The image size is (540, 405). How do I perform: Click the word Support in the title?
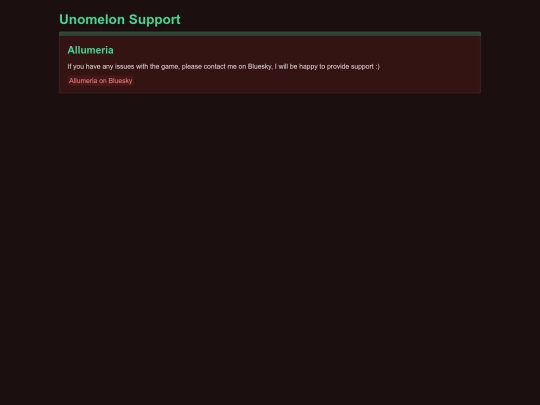point(155,20)
